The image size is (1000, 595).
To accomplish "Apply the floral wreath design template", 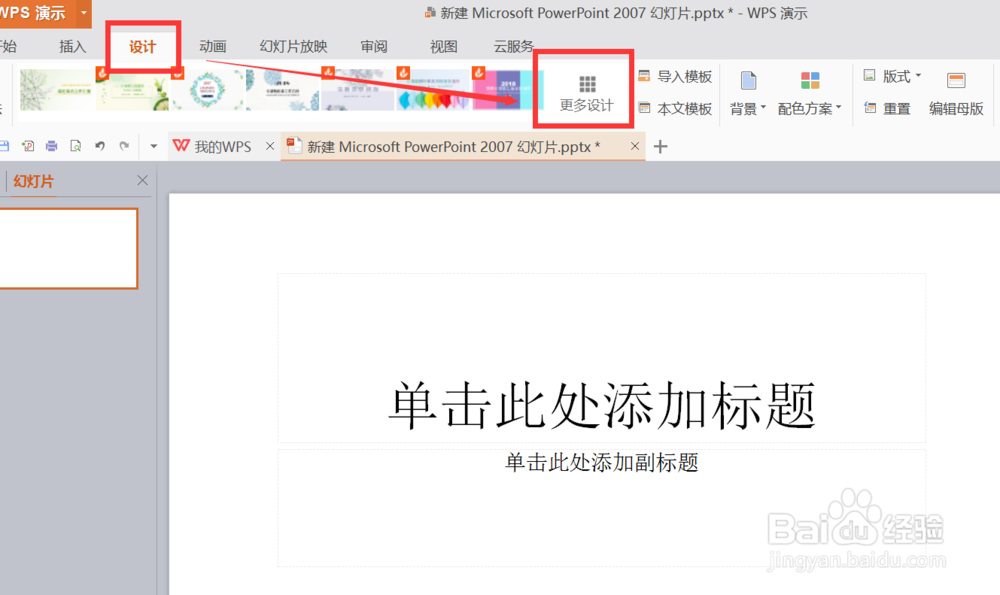I will [x=208, y=89].
